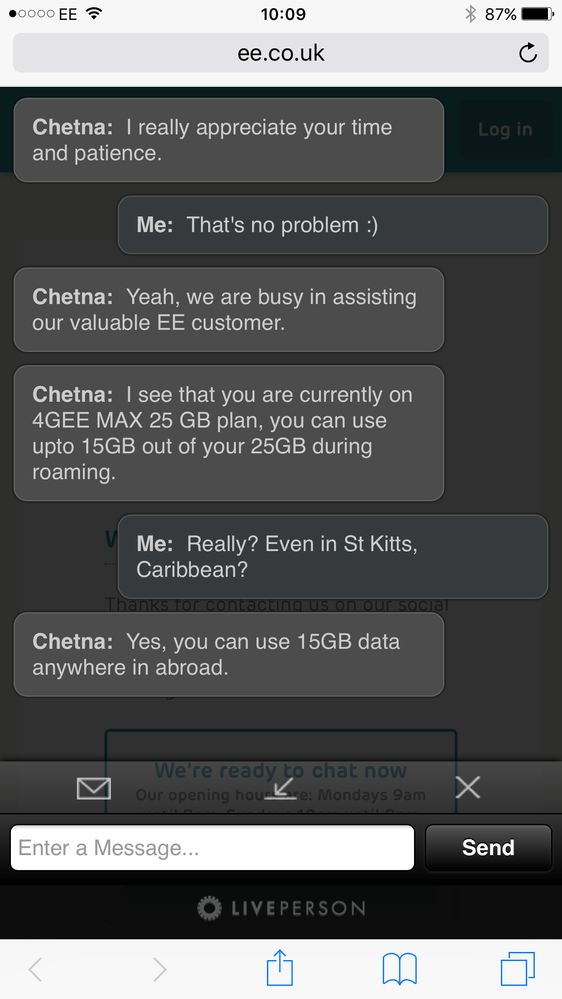Viewport: 562px width, 999px height.
Task: Tap Chetna's "15GB data anywhere" reply
Action: click(x=229, y=654)
